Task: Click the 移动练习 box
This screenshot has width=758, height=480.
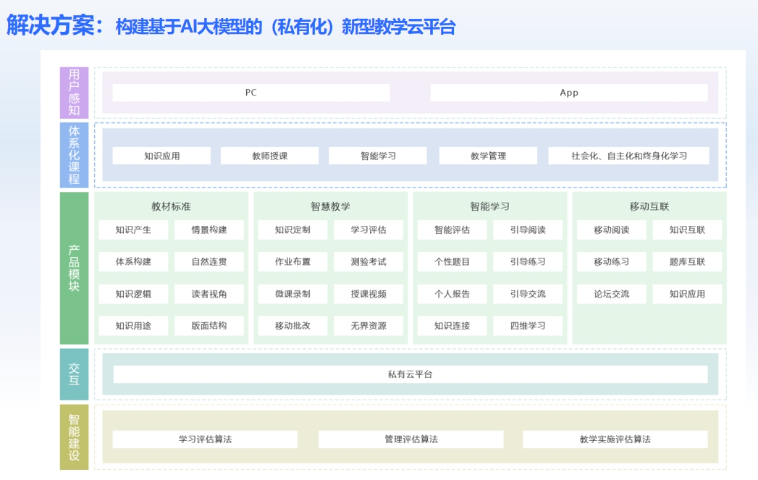Action: [612, 262]
